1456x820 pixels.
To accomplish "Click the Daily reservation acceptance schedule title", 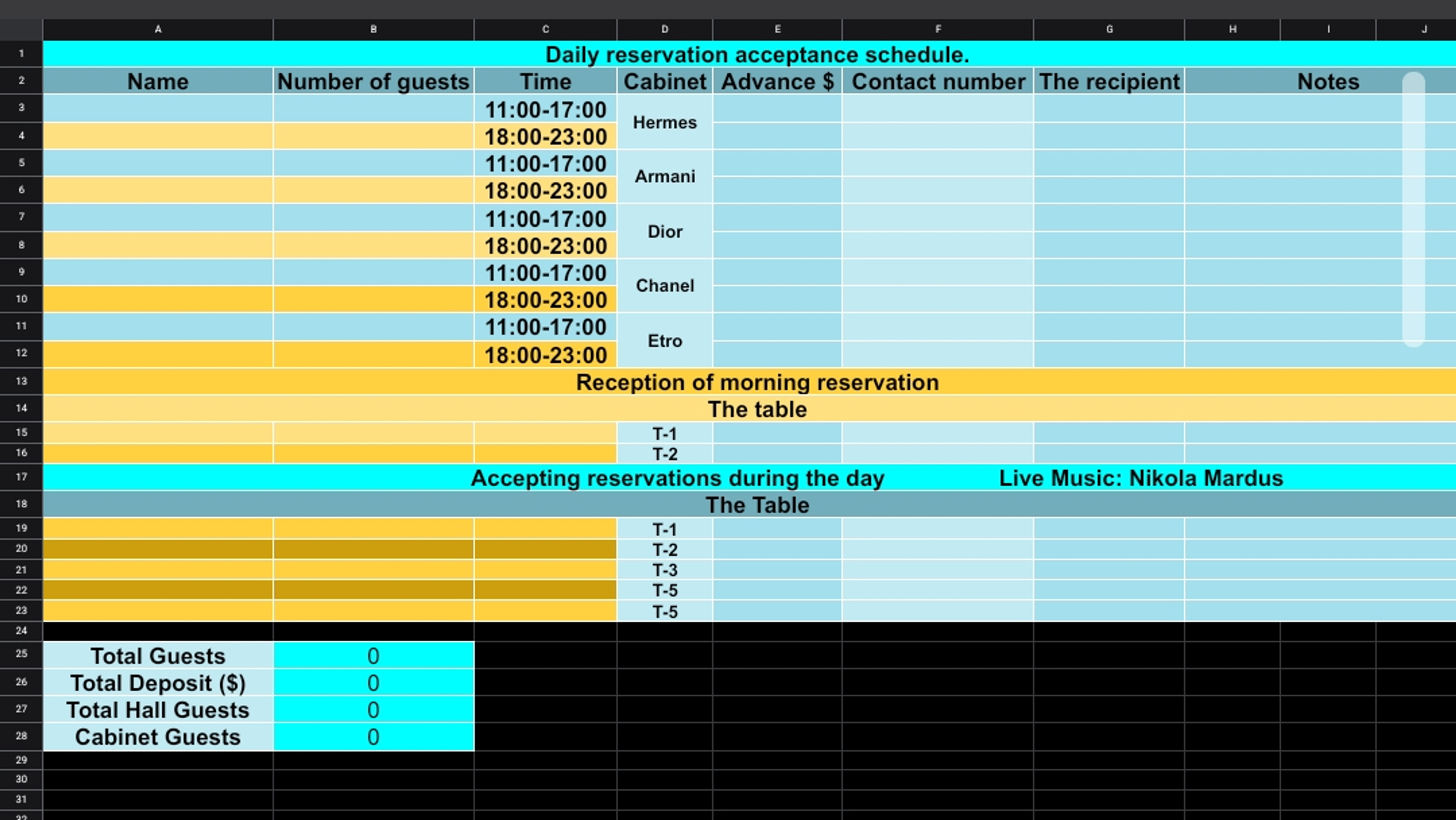I will [757, 55].
